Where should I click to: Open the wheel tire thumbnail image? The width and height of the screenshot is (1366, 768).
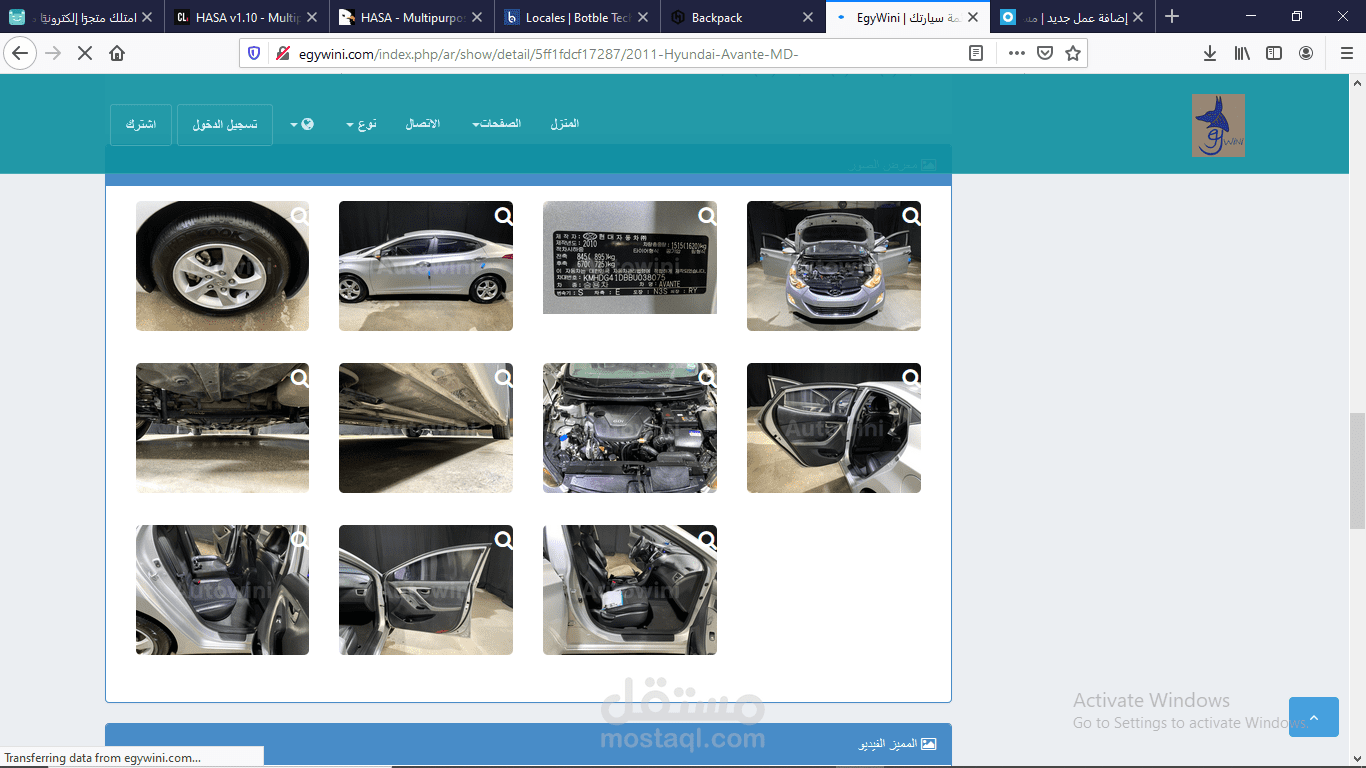pyautogui.click(x=222, y=266)
